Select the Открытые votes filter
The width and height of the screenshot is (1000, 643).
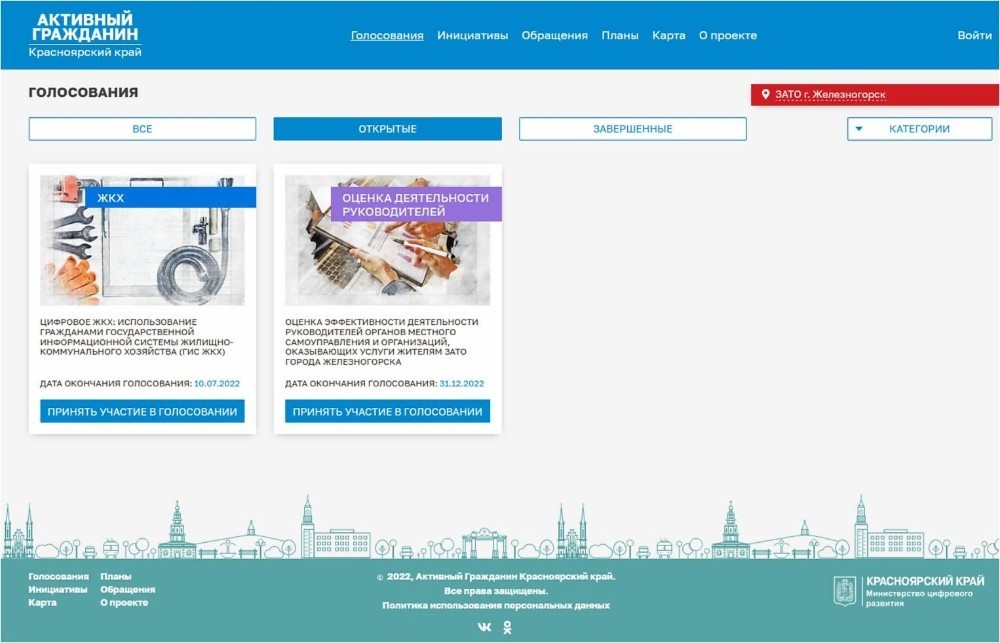387,129
